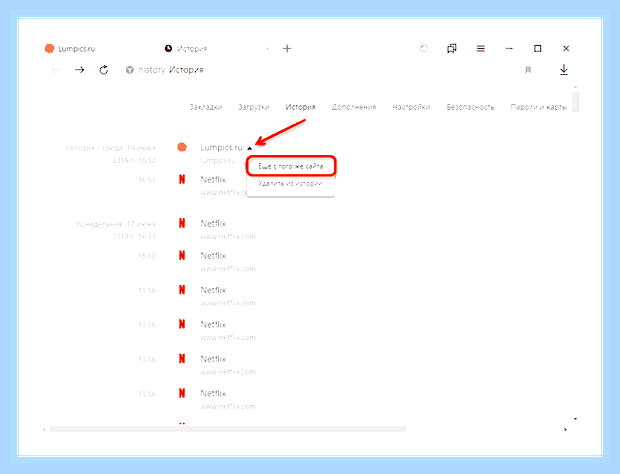Click the scroll right arrow at bottom

coord(565,429)
